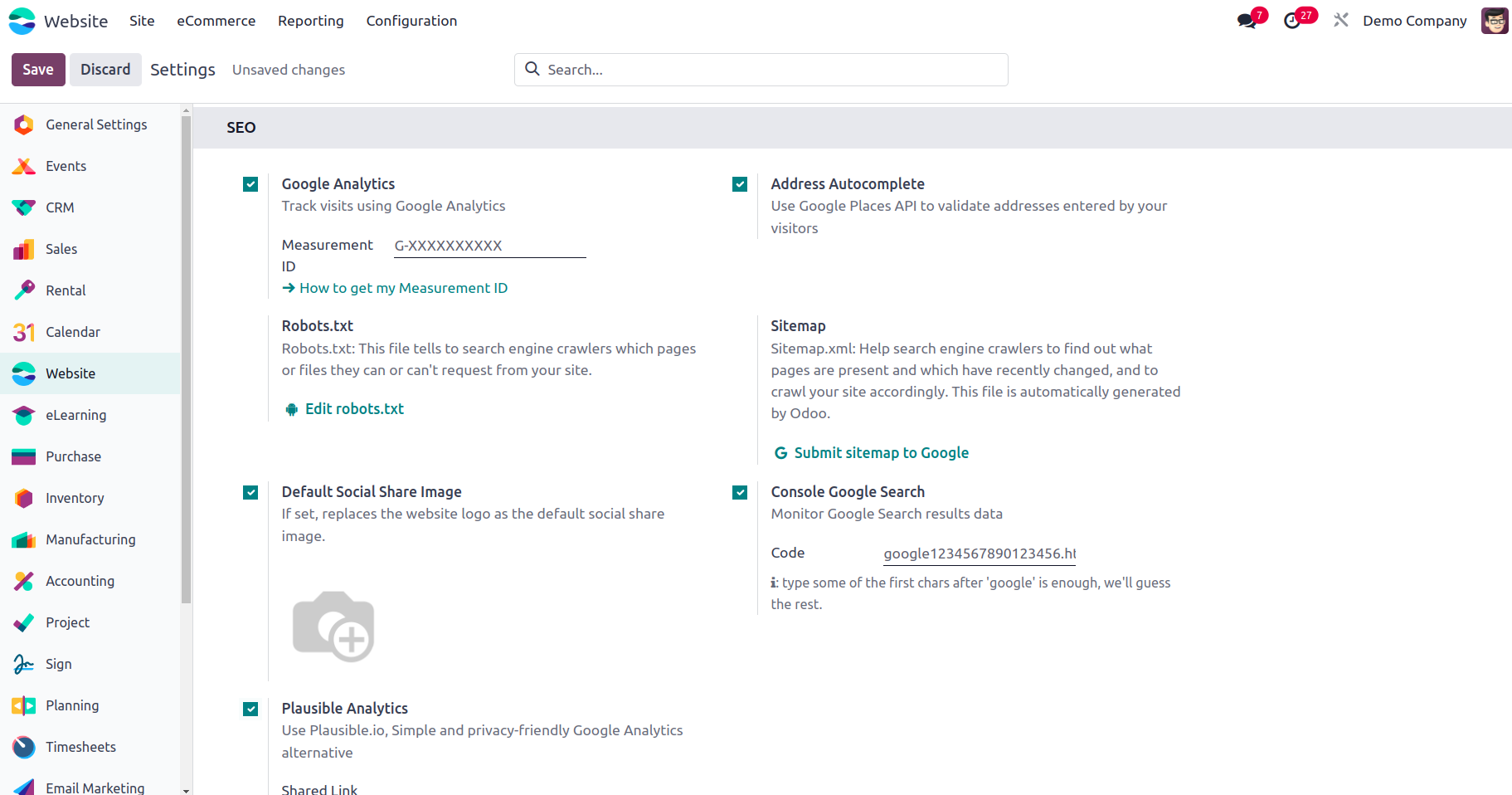Open the Configuration menu

click(x=411, y=21)
